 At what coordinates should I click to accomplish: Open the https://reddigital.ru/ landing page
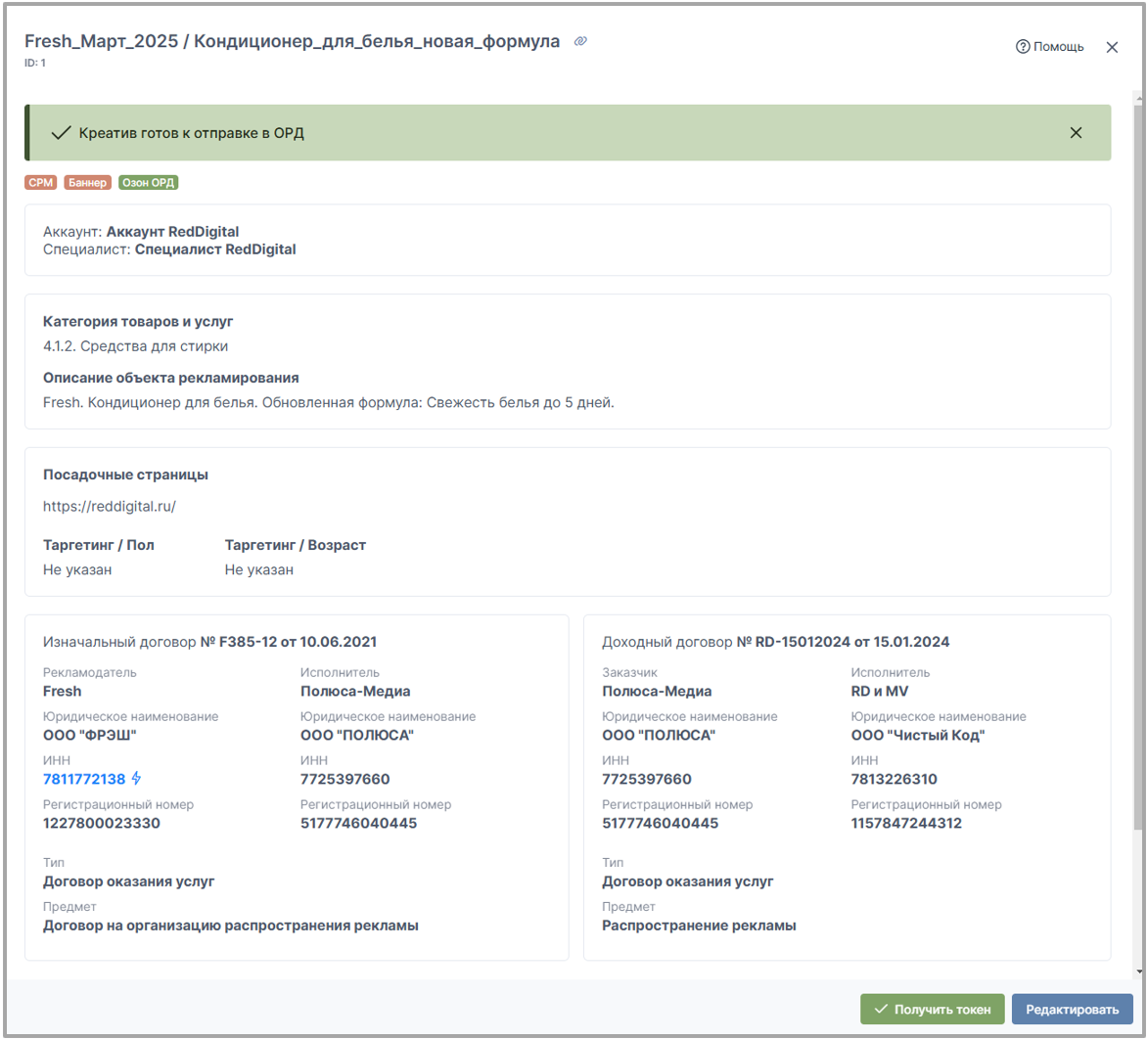point(109,507)
